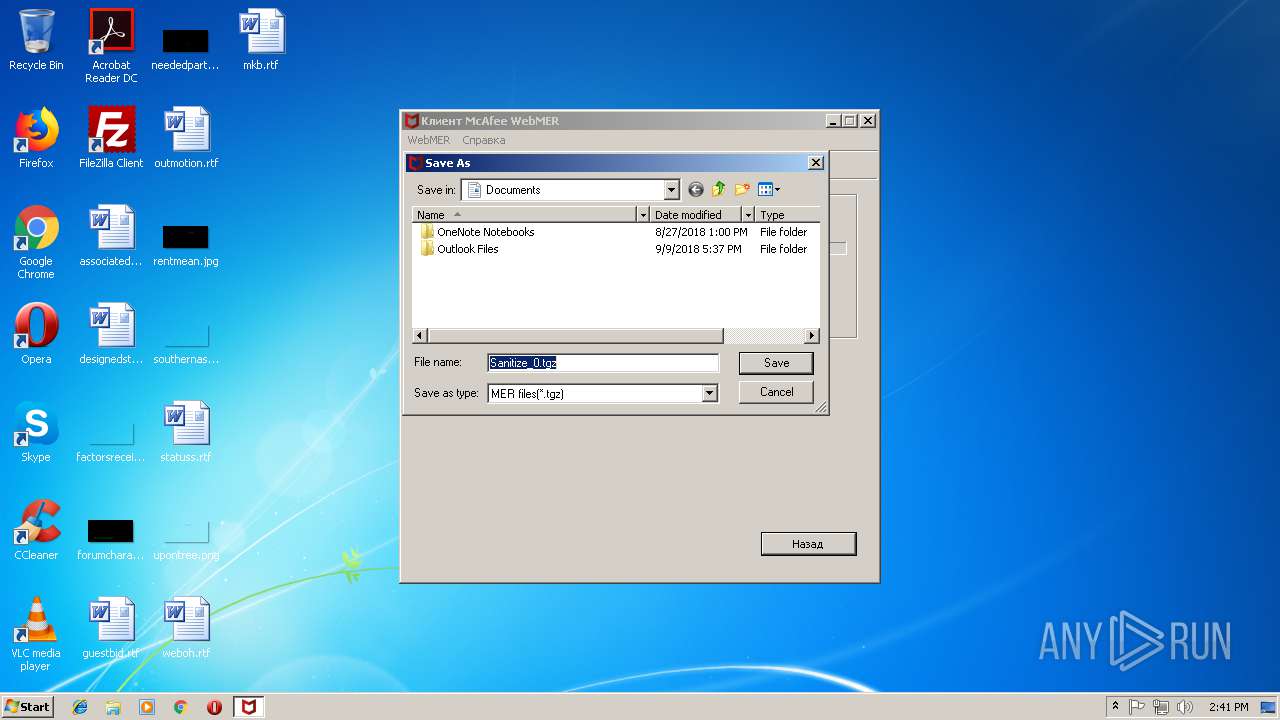
Task: Select weboh.rtf desktop document
Action: [186, 628]
